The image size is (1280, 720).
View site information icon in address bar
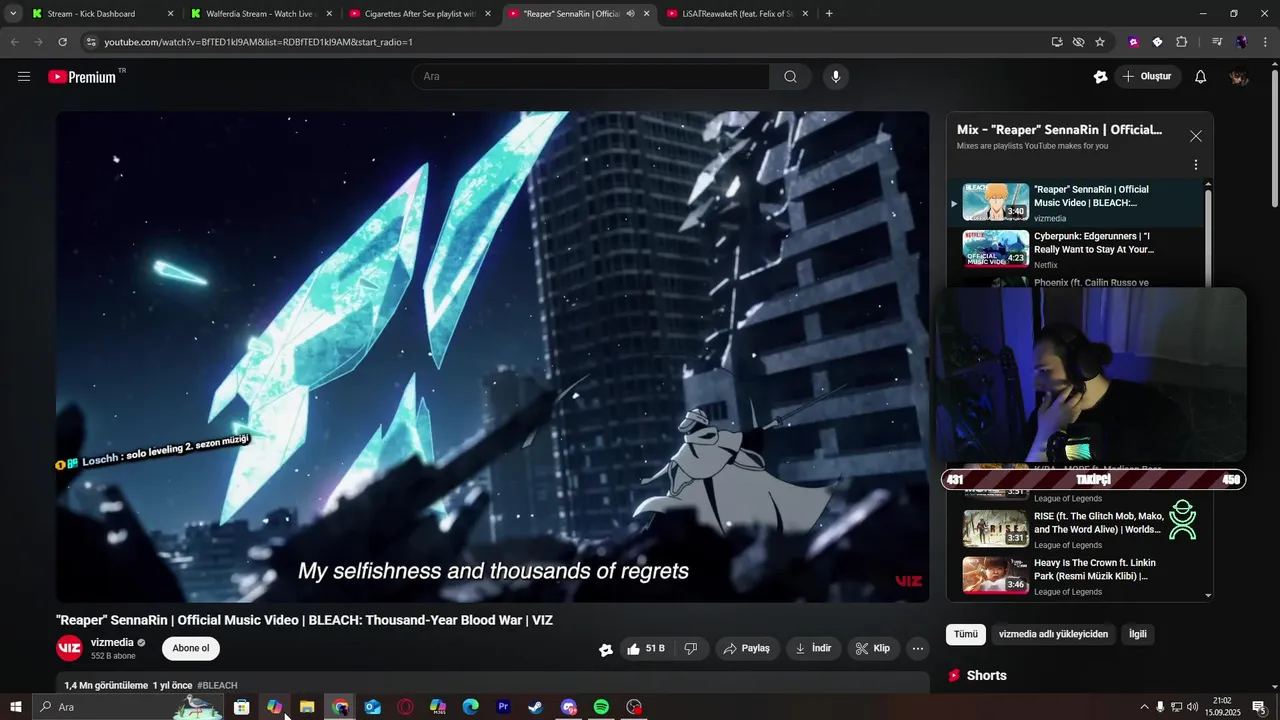(x=91, y=42)
